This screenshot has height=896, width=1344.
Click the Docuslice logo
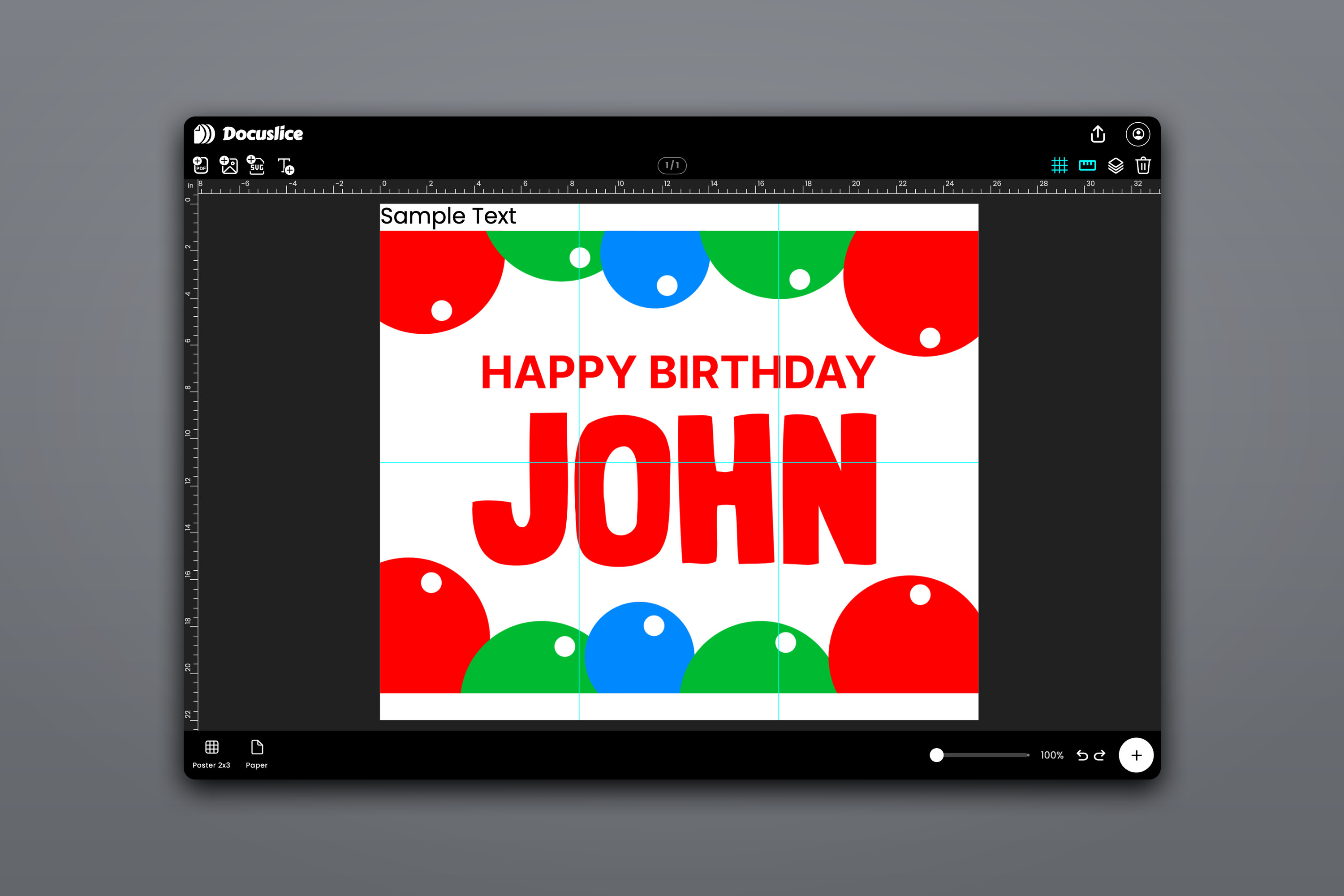point(249,134)
